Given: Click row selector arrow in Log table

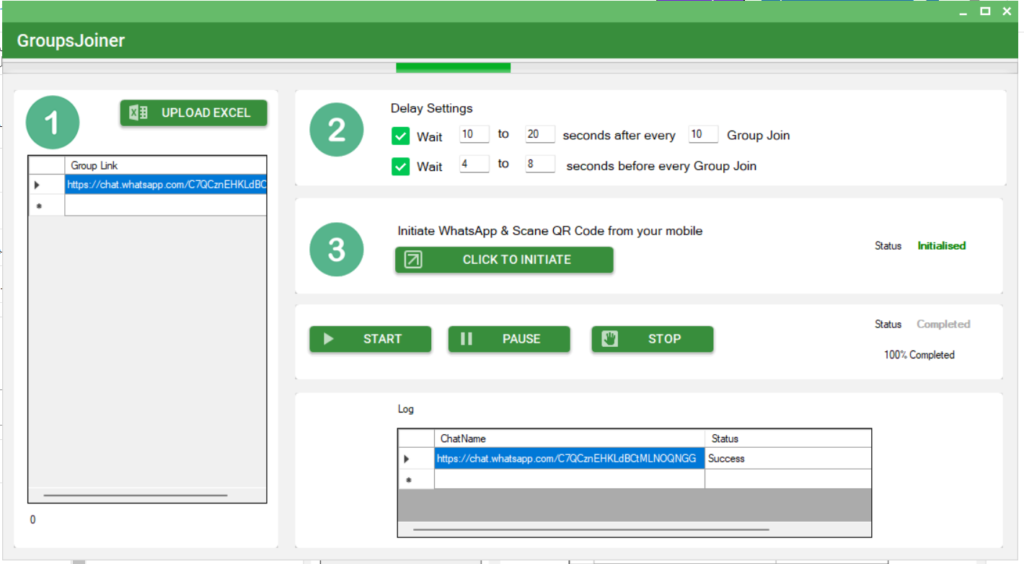Looking at the screenshot, I should tap(407, 459).
